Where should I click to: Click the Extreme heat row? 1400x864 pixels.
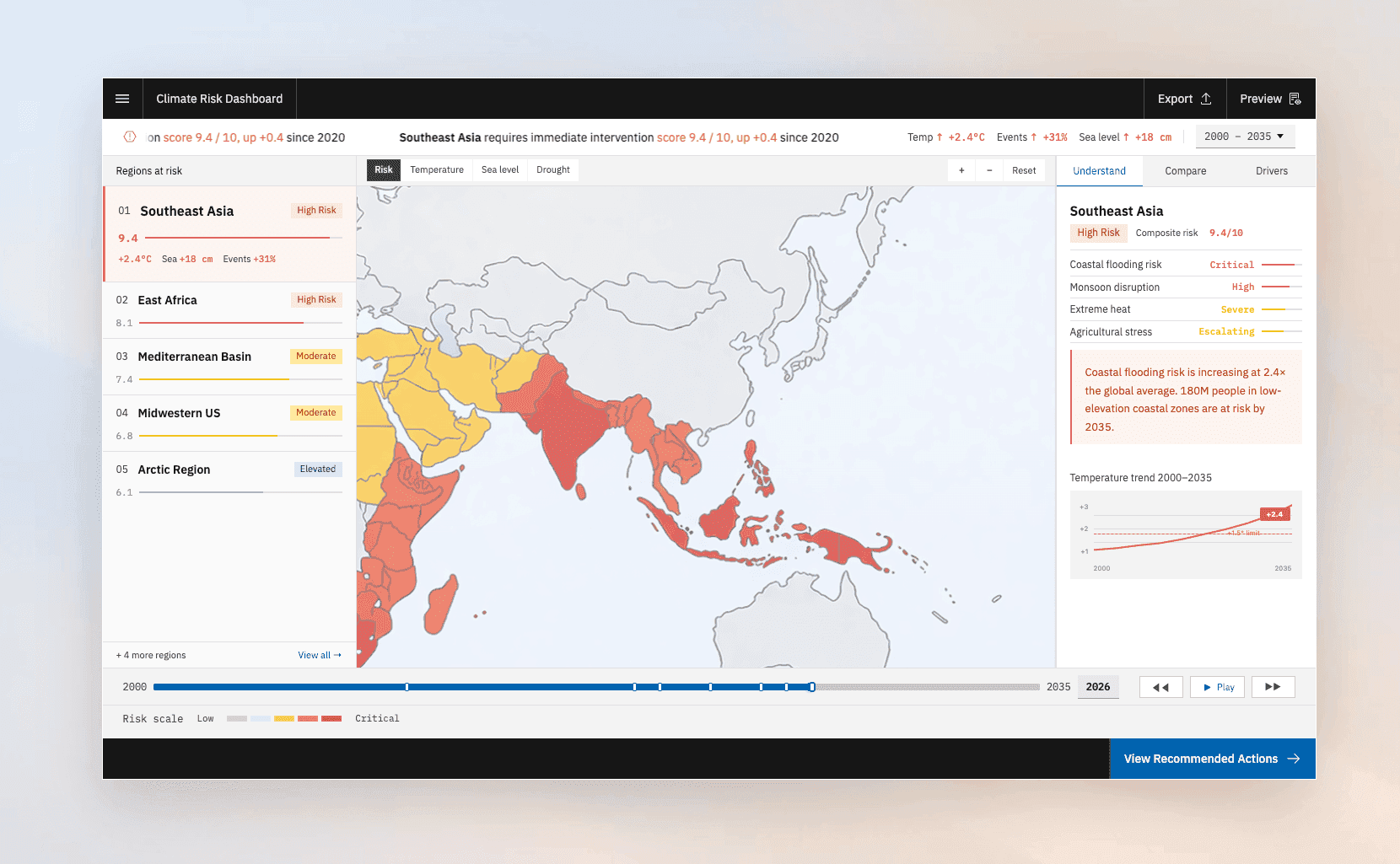1186,309
